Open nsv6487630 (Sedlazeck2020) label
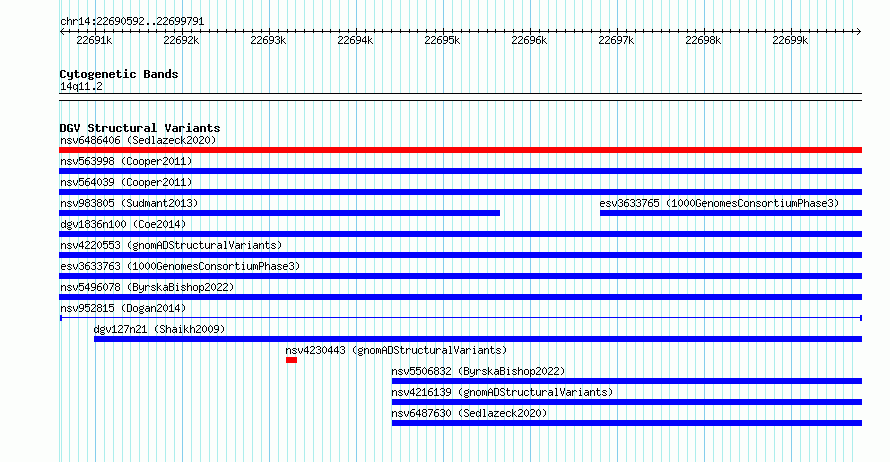Screen dimensions: 890x462 [469, 413]
